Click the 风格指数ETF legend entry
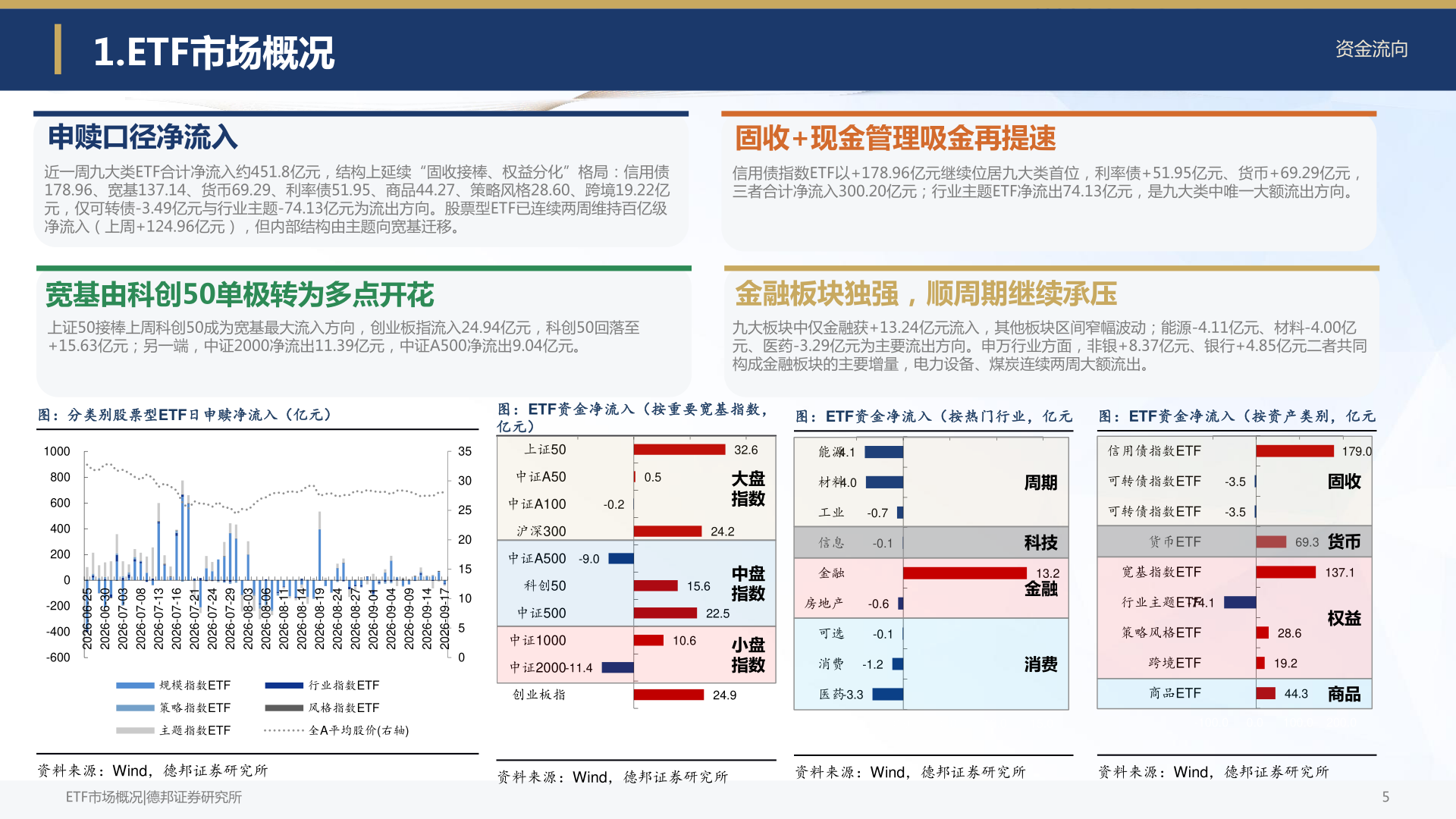This screenshot has height=819, width=1456. pos(322,708)
